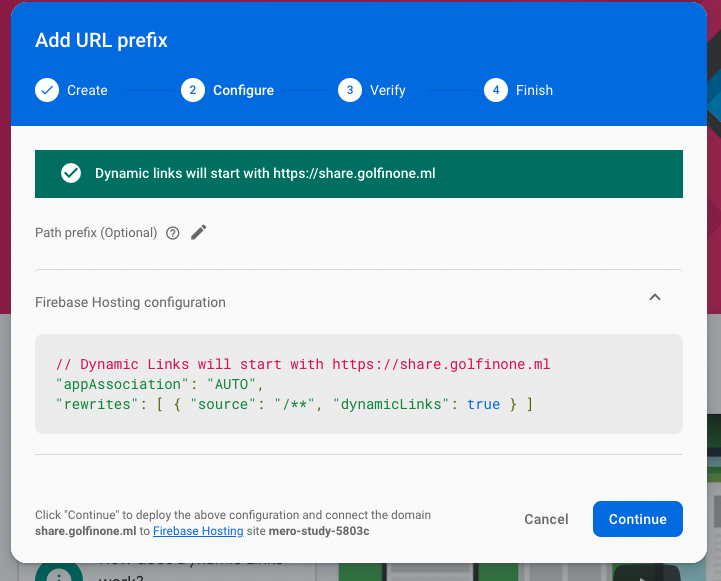Click the "rewrites" code line
Viewport: 721px width, 581px height.
click(x=294, y=404)
